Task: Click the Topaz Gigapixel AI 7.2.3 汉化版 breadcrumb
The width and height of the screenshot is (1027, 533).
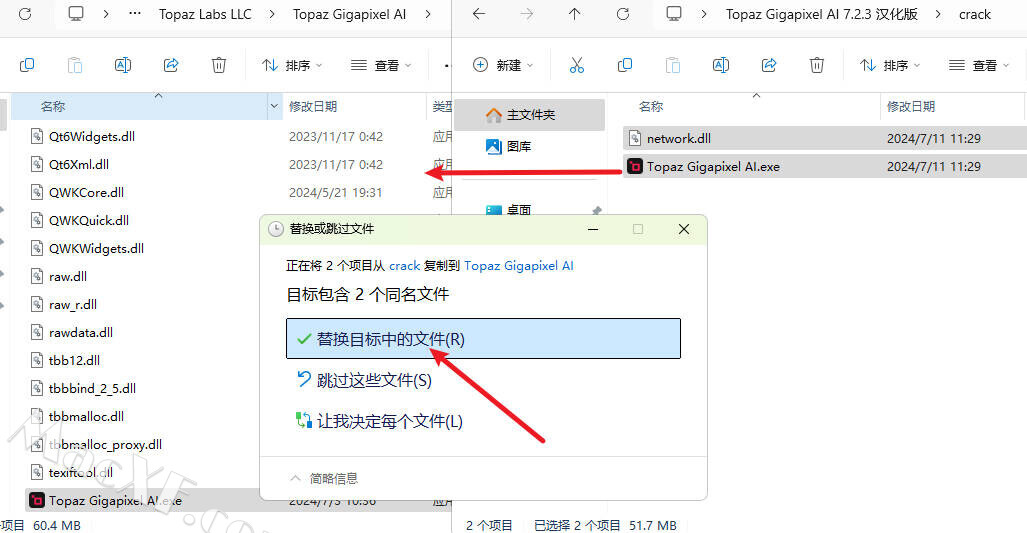Action: (821, 14)
